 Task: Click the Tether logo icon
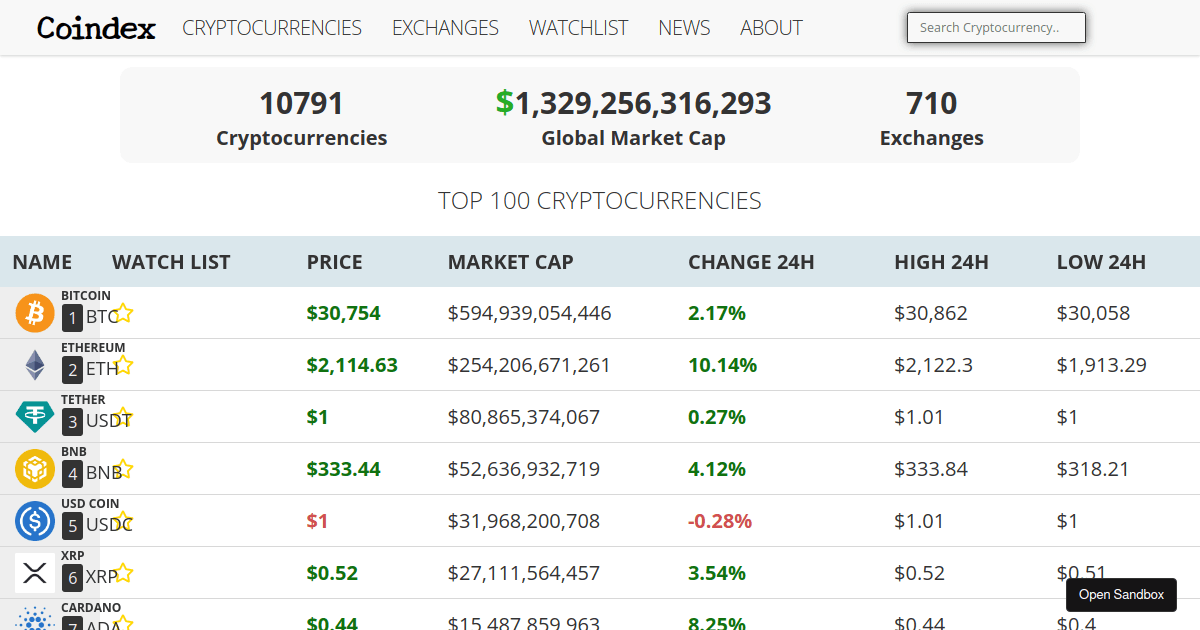point(35,417)
